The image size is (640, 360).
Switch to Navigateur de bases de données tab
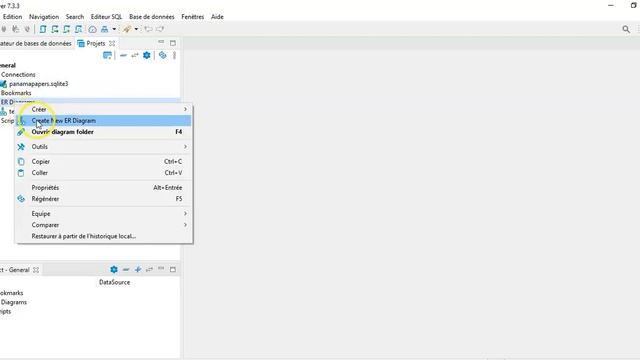coord(36,43)
